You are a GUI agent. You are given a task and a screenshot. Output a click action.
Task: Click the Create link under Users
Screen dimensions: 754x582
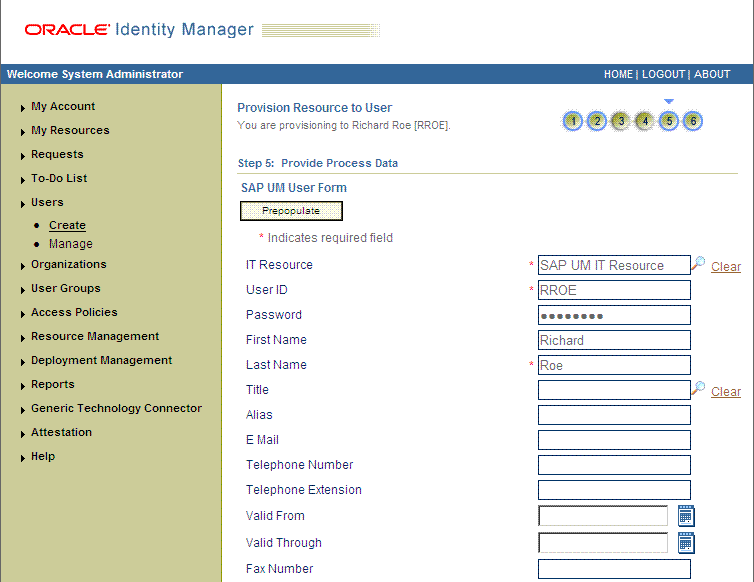pyautogui.click(x=67, y=225)
